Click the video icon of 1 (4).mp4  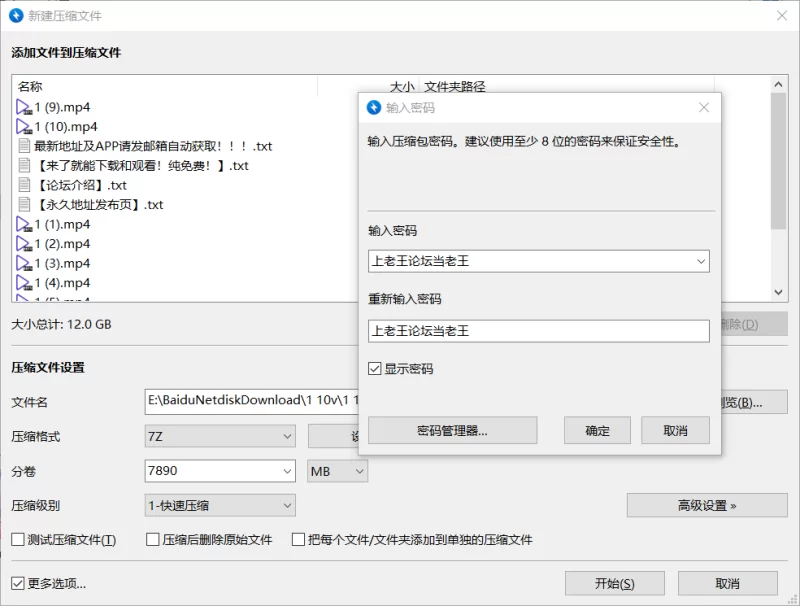[24, 282]
